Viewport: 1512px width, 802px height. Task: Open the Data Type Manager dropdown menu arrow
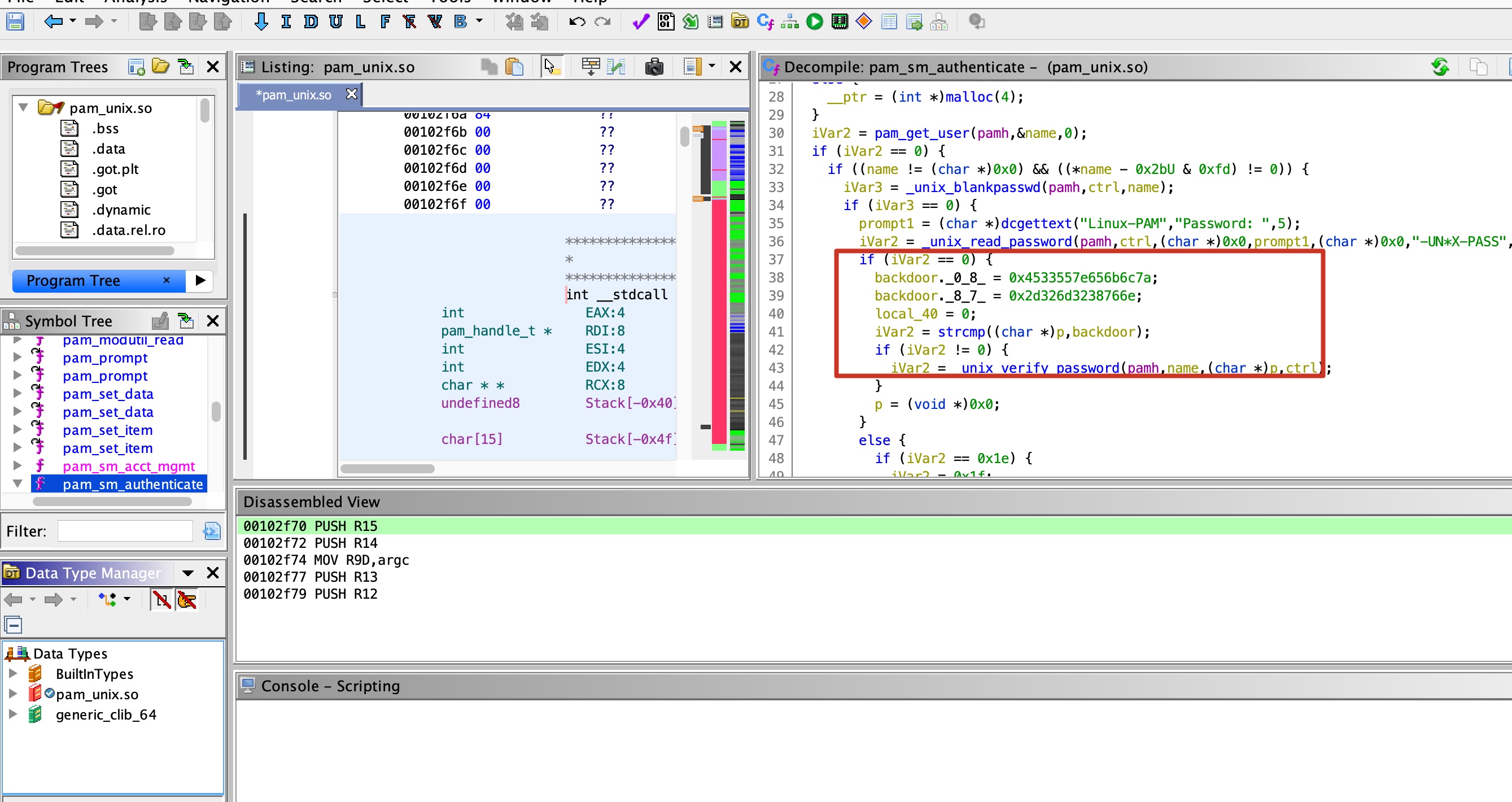(188, 573)
